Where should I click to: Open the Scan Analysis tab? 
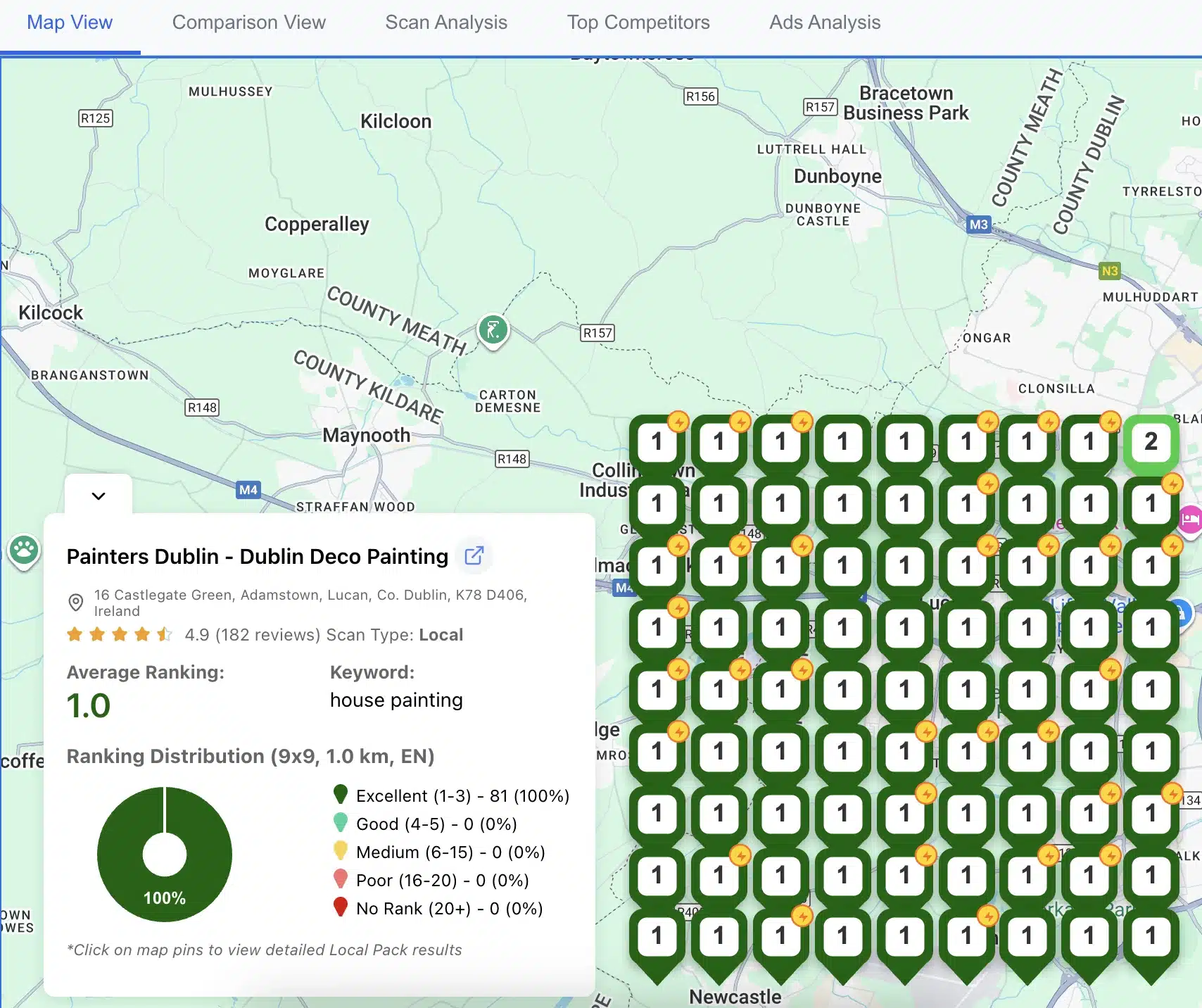(x=446, y=22)
